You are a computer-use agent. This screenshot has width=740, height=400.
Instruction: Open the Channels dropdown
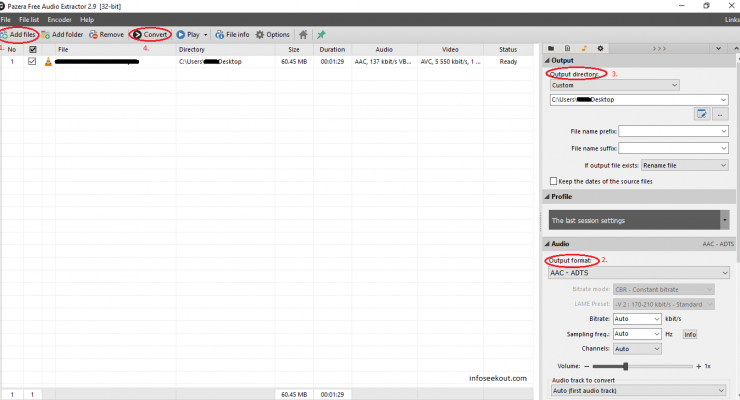point(637,349)
